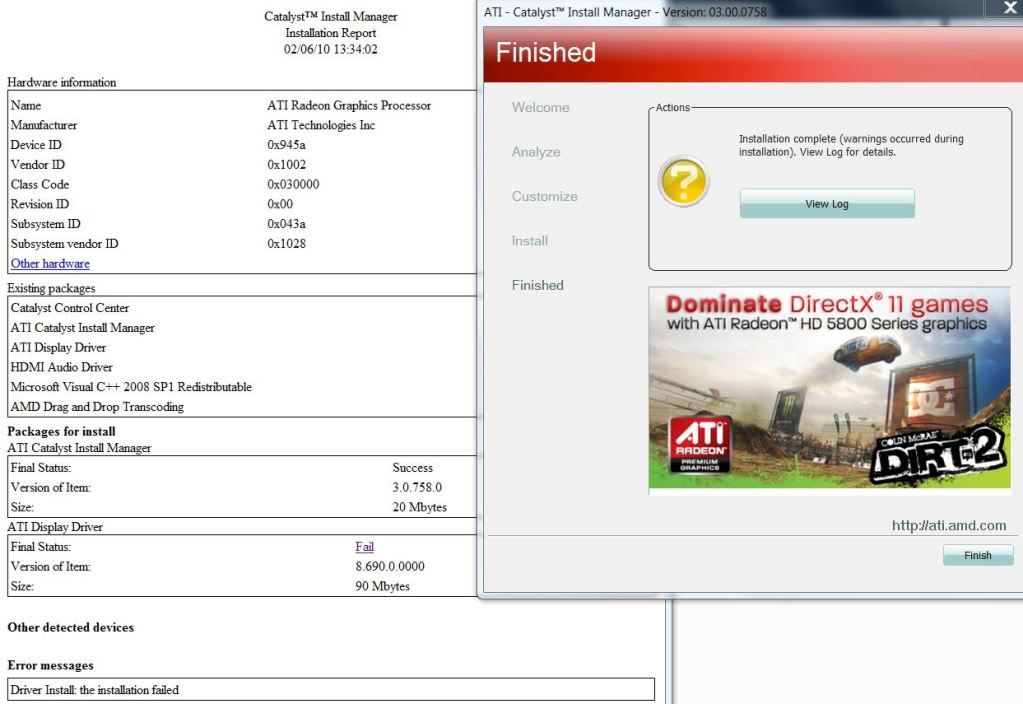Select the Install step in the installer

point(530,241)
